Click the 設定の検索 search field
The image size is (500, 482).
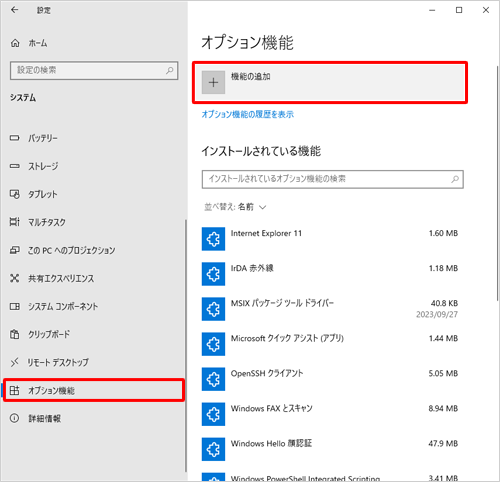[94, 70]
